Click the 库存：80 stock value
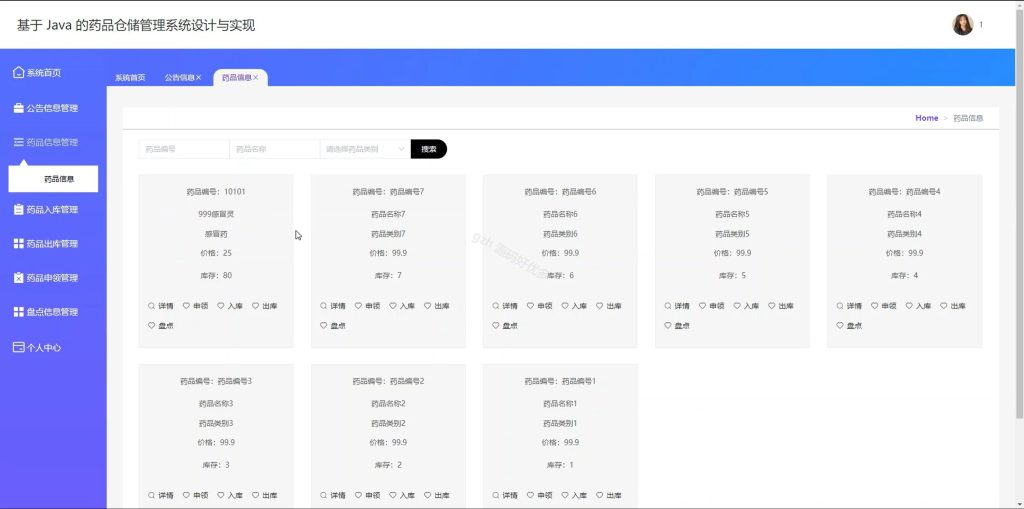The width and height of the screenshot is (1024, 509). (x=216, y=275)
